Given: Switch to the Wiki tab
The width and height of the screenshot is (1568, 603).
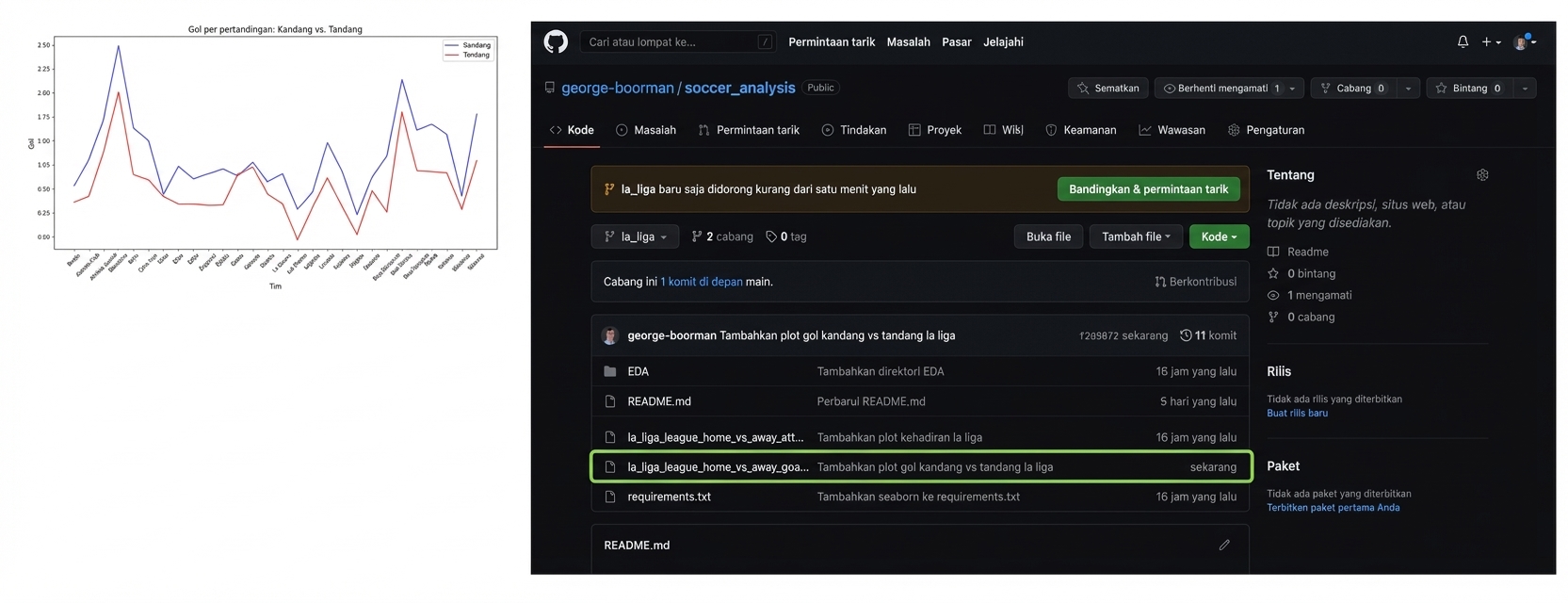Looking at the screenshot, I should coord(1004,130).
